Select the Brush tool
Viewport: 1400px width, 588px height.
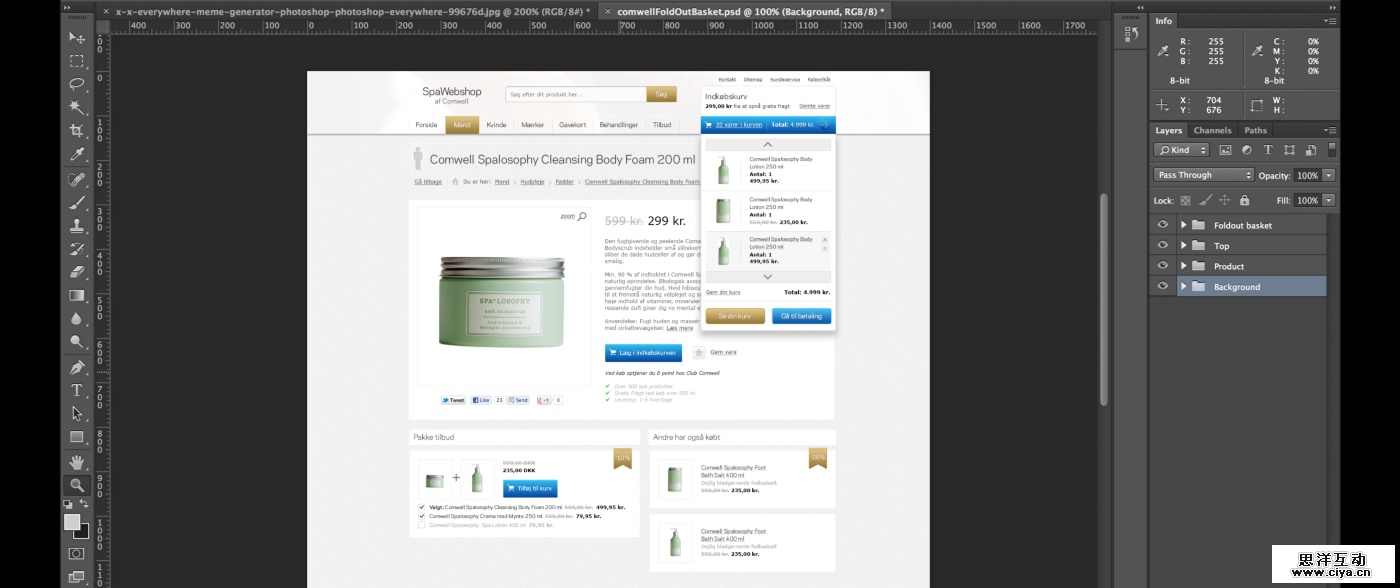[77, 203]
